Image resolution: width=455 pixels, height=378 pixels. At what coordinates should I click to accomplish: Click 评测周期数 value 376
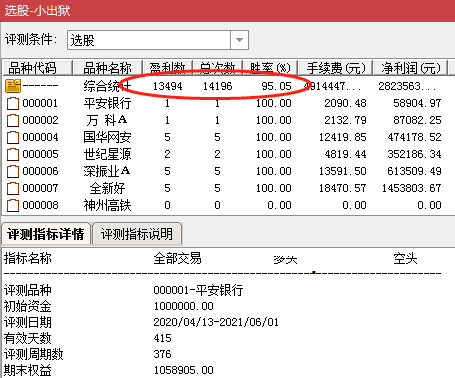162,354
